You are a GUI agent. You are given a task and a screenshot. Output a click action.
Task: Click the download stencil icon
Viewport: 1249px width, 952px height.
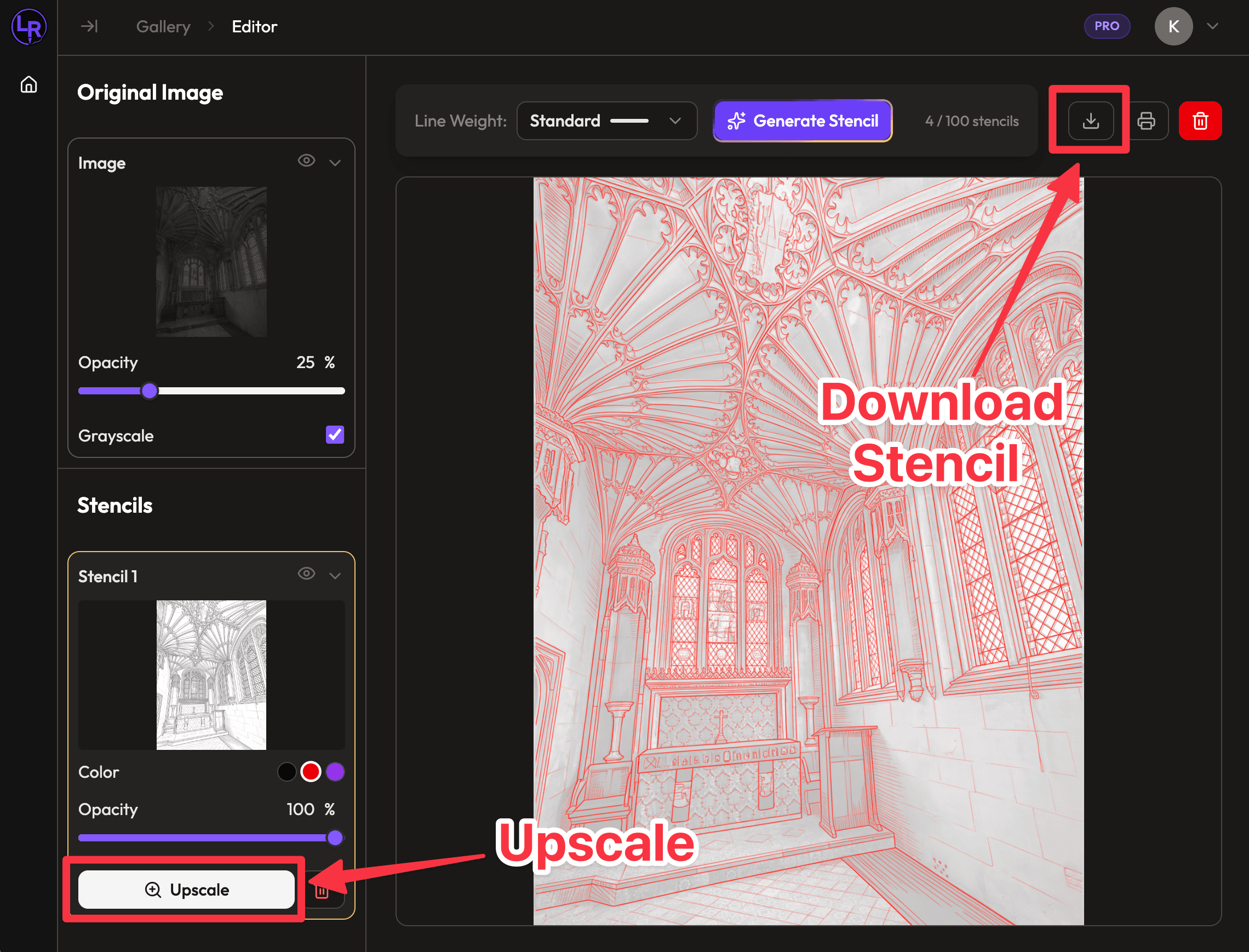tap(1090, 121)
